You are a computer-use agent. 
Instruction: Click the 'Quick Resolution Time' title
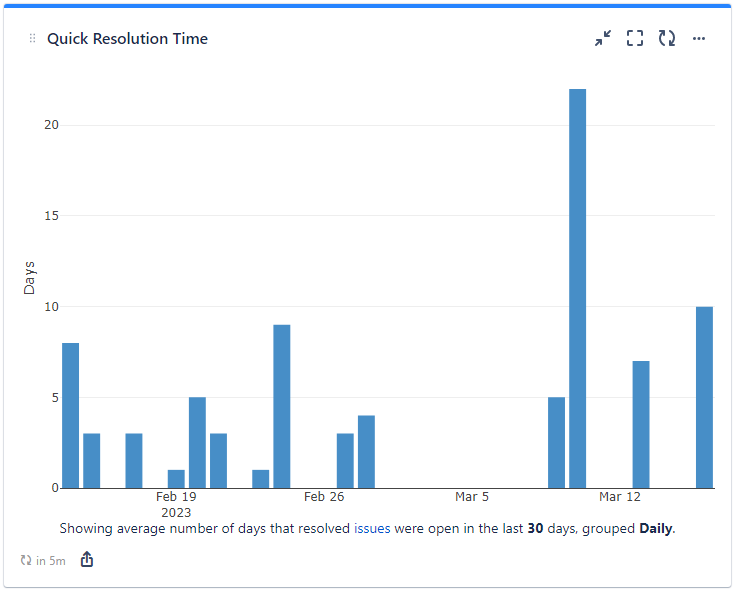(x=128, y=39)
